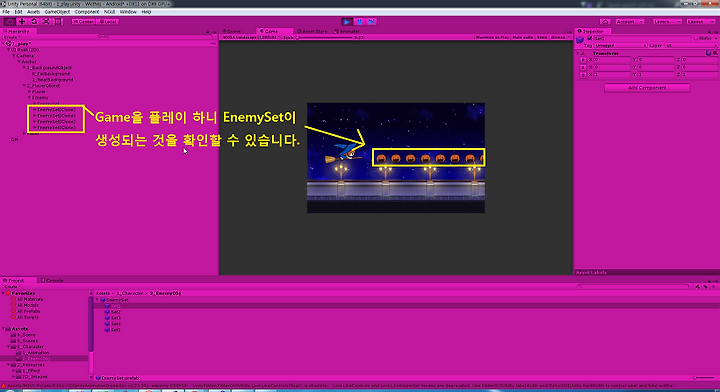The width and height of the screenshot is (720, 392).
Task: Open All Scripts saved search
Action: coord(25,317)
